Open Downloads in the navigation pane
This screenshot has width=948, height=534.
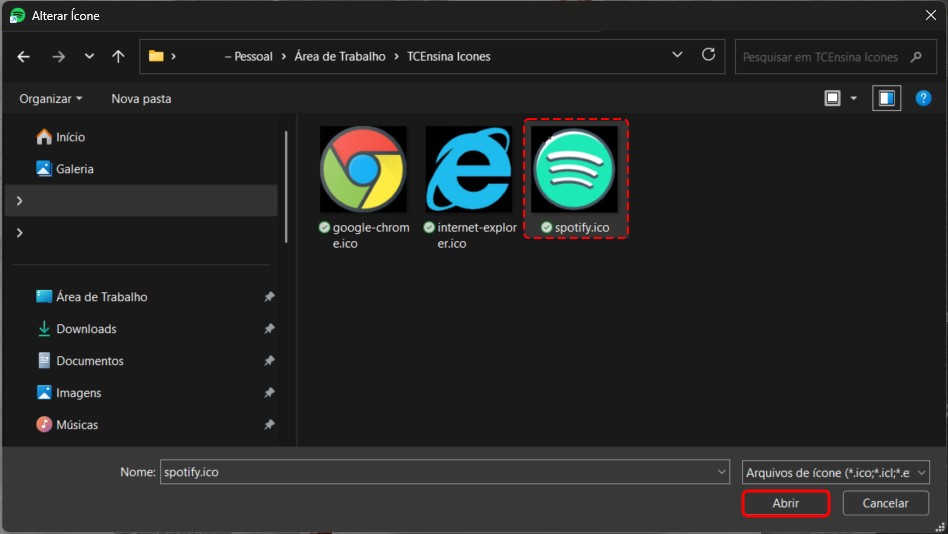(x=86, y=329)
